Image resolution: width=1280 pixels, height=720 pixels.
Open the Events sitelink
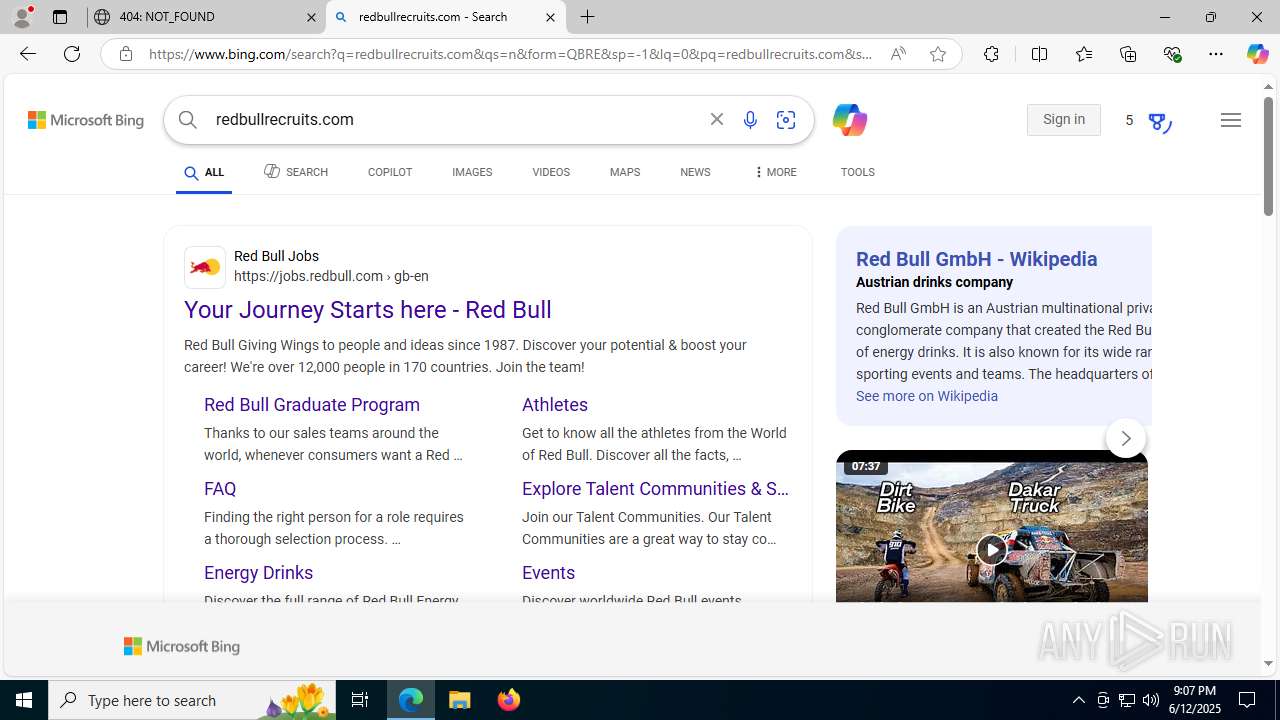548,573
